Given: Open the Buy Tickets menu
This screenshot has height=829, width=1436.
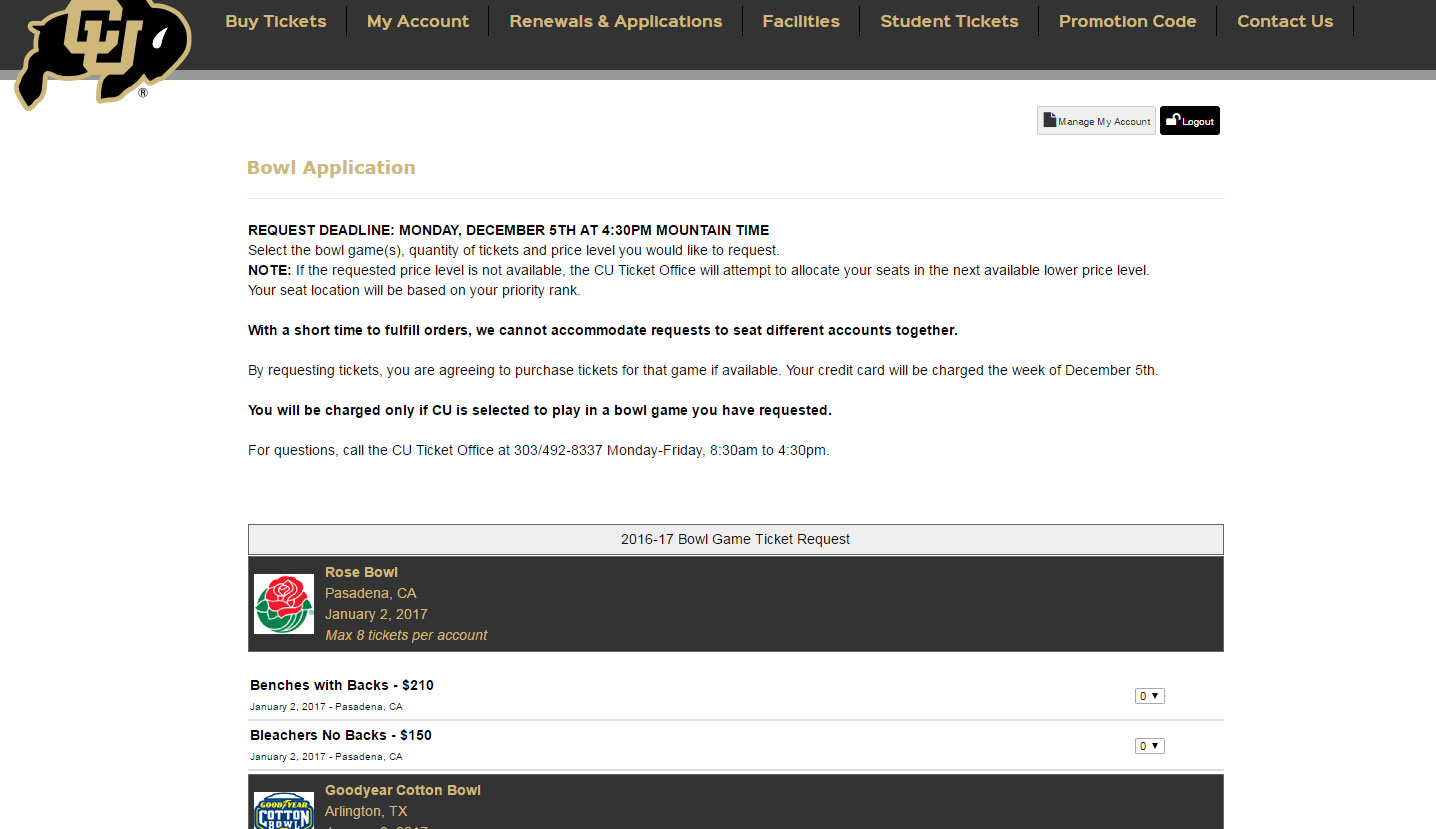Looking at the screenshot, I should 276,21.
